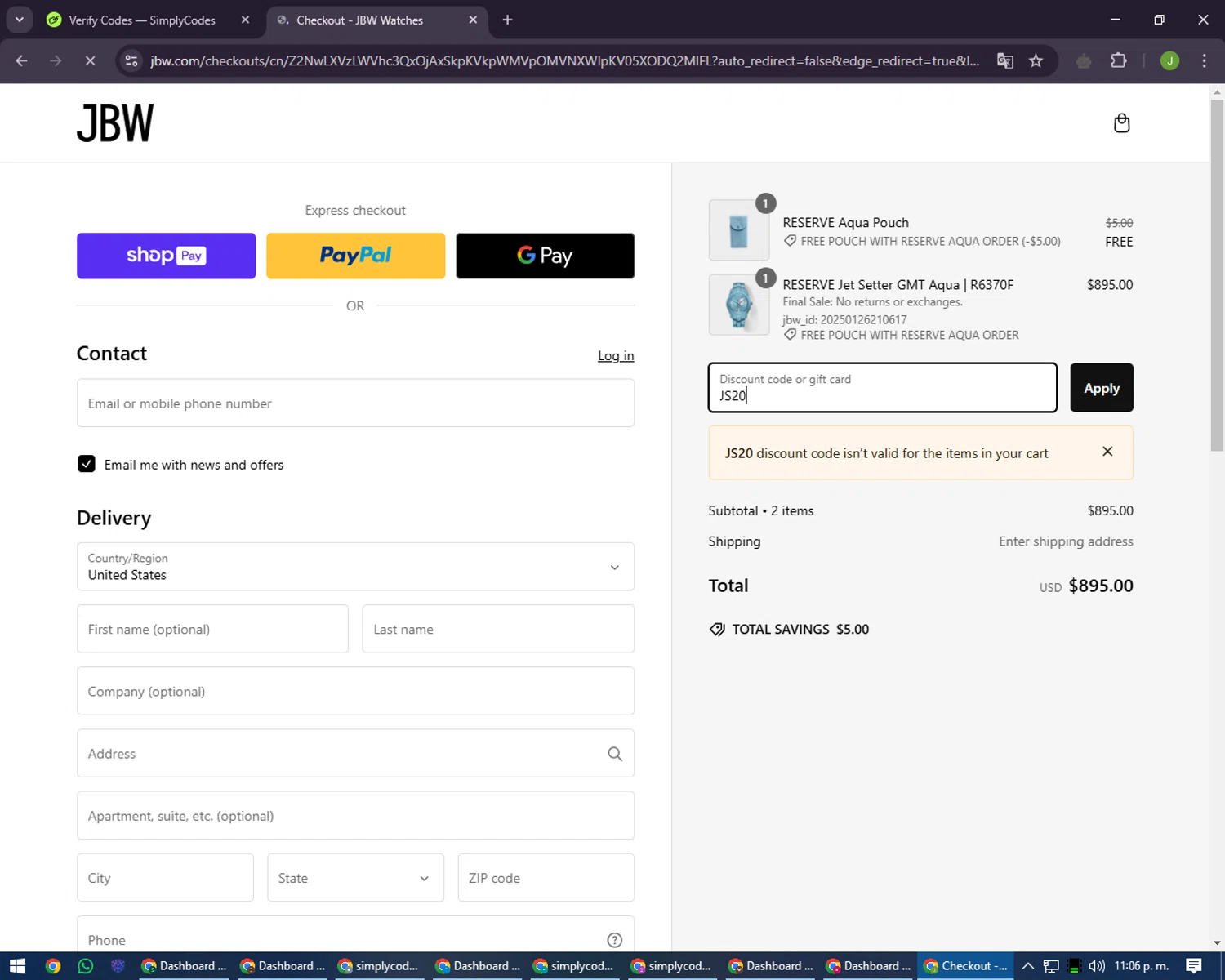Open Chrome three-dot menu
This screenshot has height=980, width=1225.
coord(1204,60)
